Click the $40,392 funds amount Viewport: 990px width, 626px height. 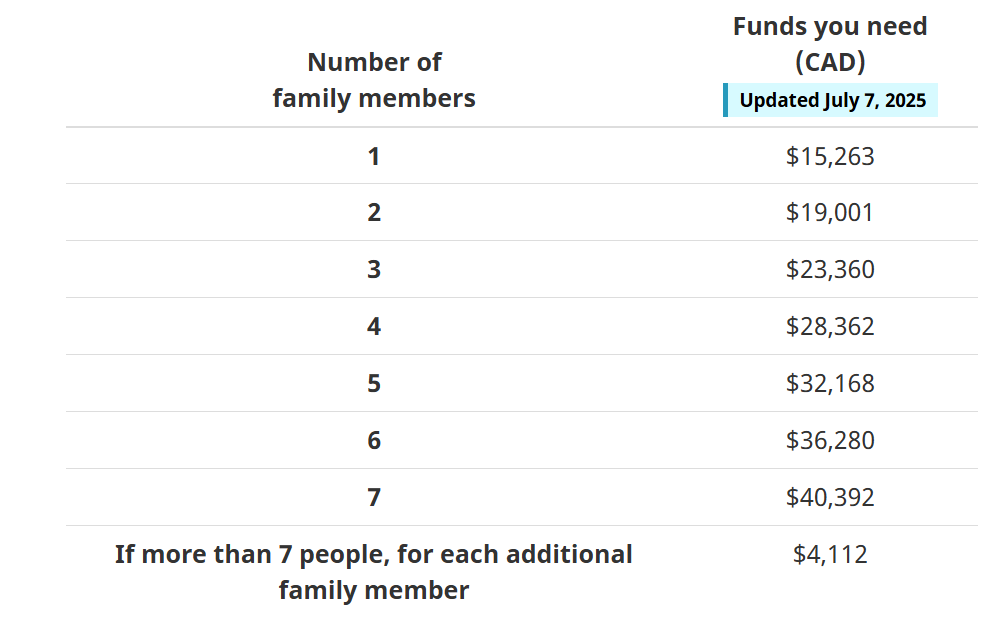pos(830,497)
